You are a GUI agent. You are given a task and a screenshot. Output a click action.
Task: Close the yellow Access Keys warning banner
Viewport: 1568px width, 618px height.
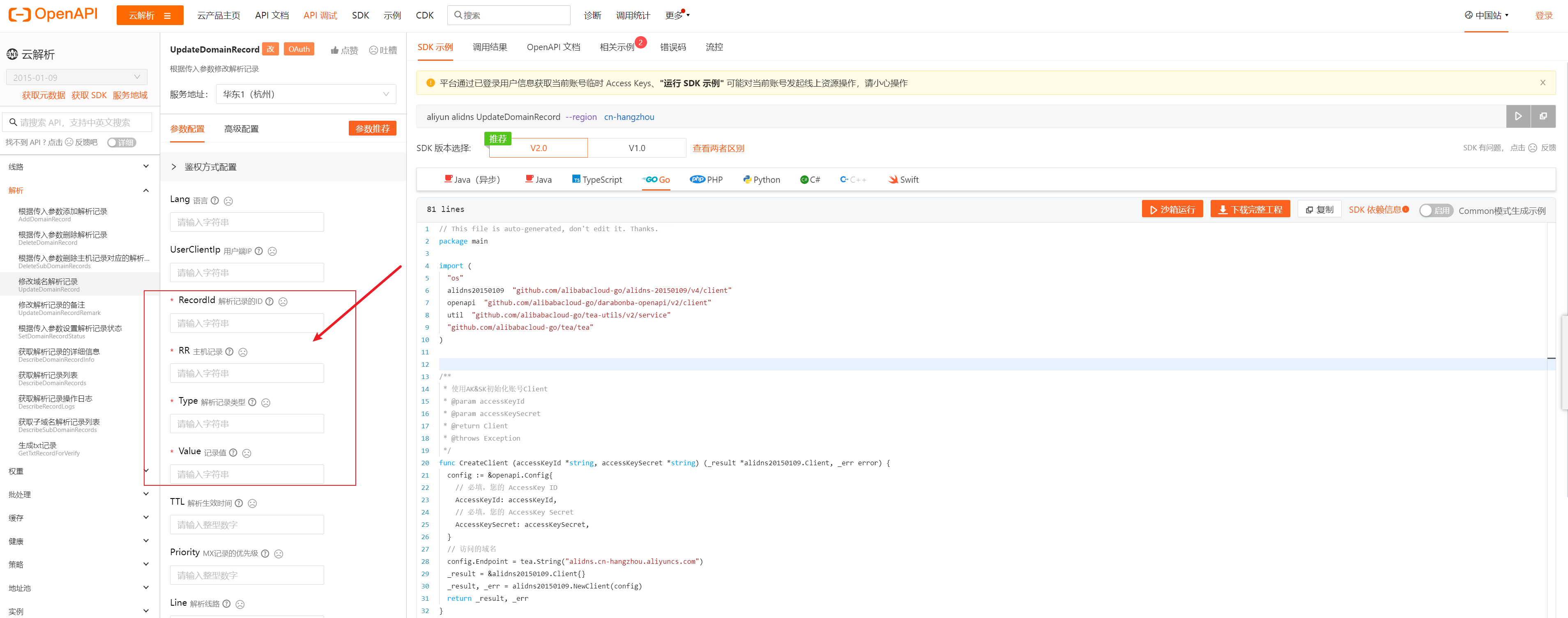pos(1543,83)
